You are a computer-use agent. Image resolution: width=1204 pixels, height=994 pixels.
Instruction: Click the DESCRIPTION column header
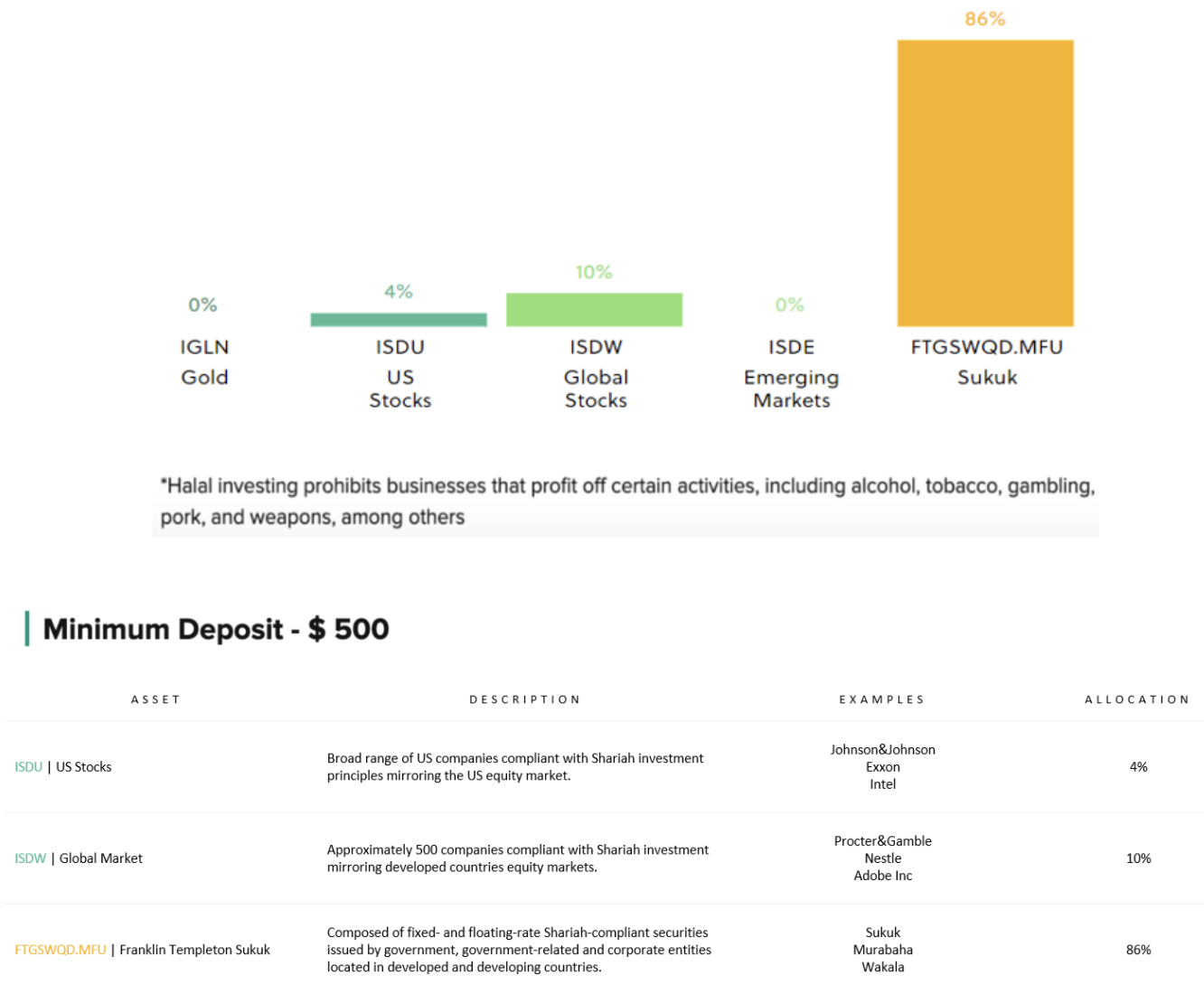[524, 699]
